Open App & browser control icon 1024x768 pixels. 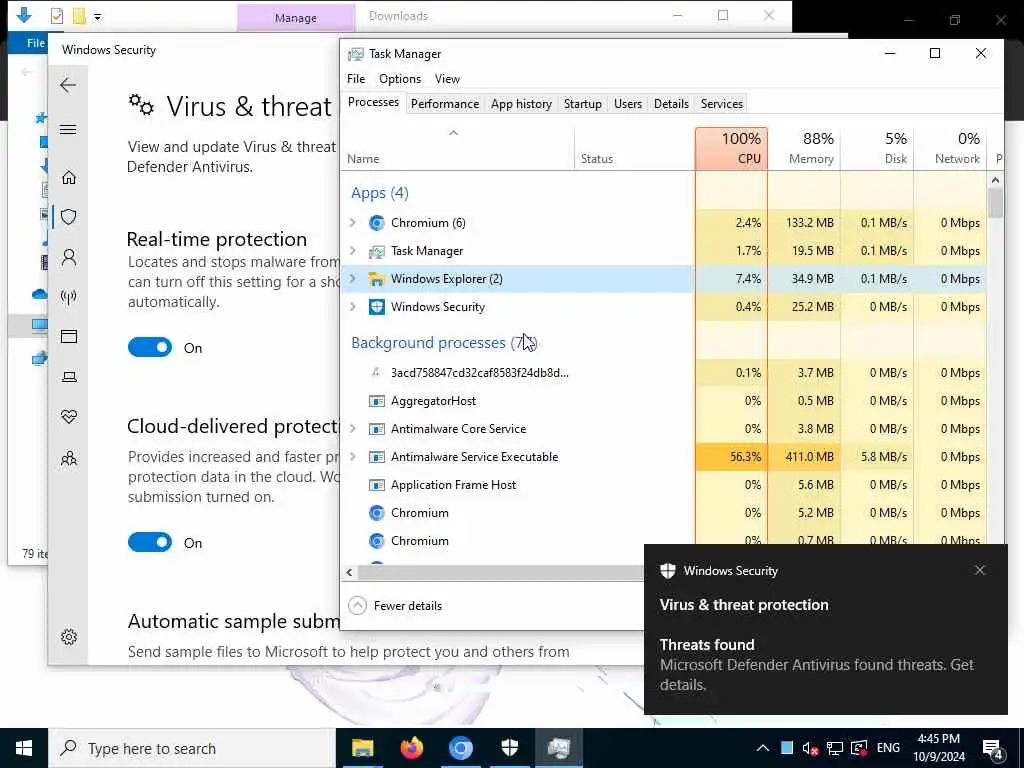point(69,336)
